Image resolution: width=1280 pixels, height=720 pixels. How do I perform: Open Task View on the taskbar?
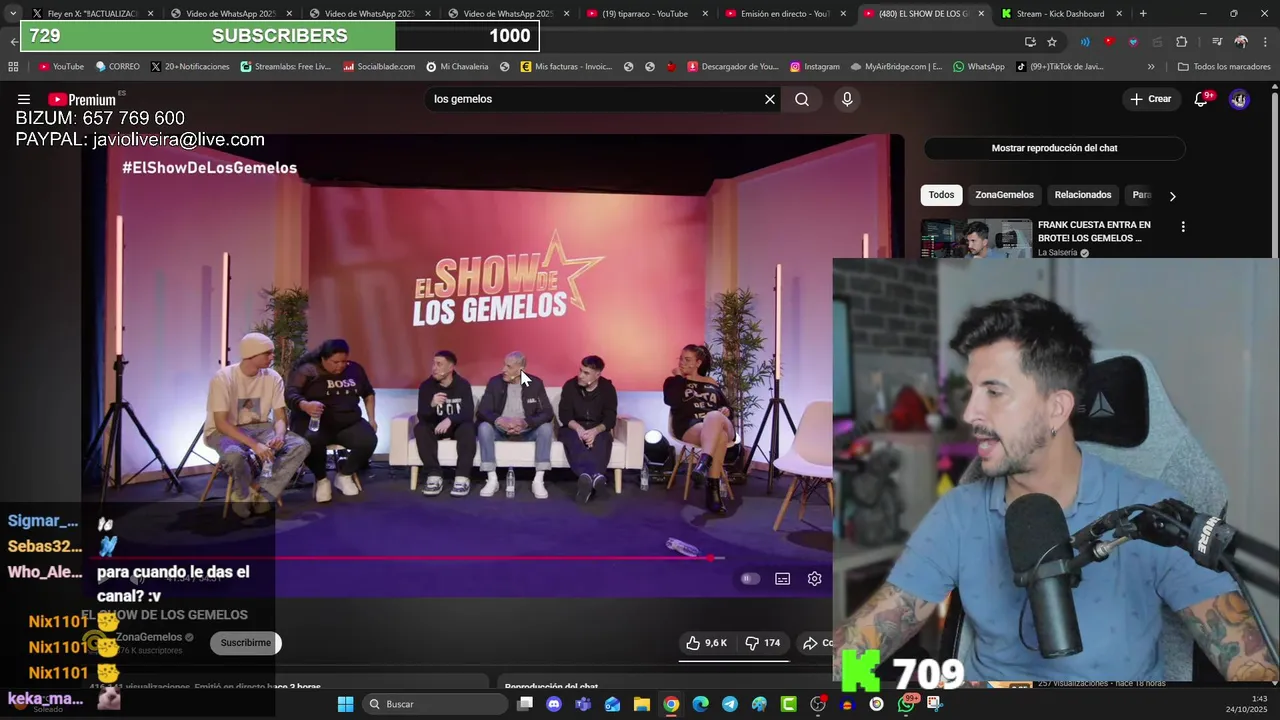pos(525,704)
